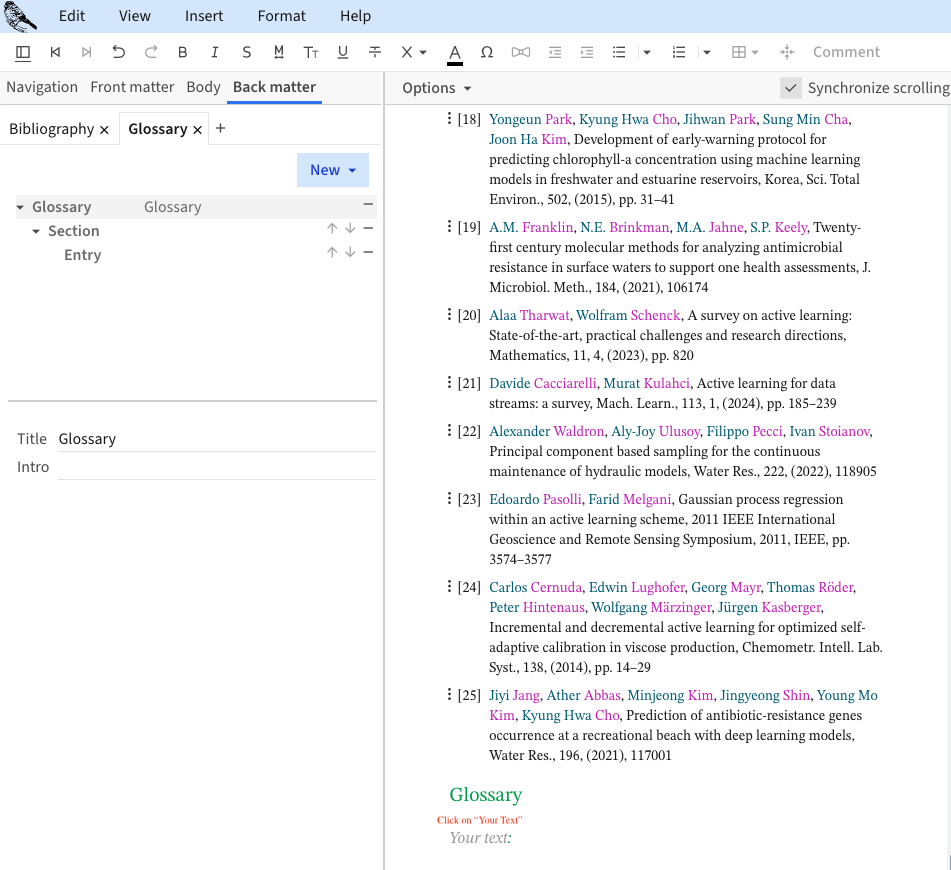This screenshot has height=870, width=951.
Task: Switch to the Front matter tab
Action: 132,87
